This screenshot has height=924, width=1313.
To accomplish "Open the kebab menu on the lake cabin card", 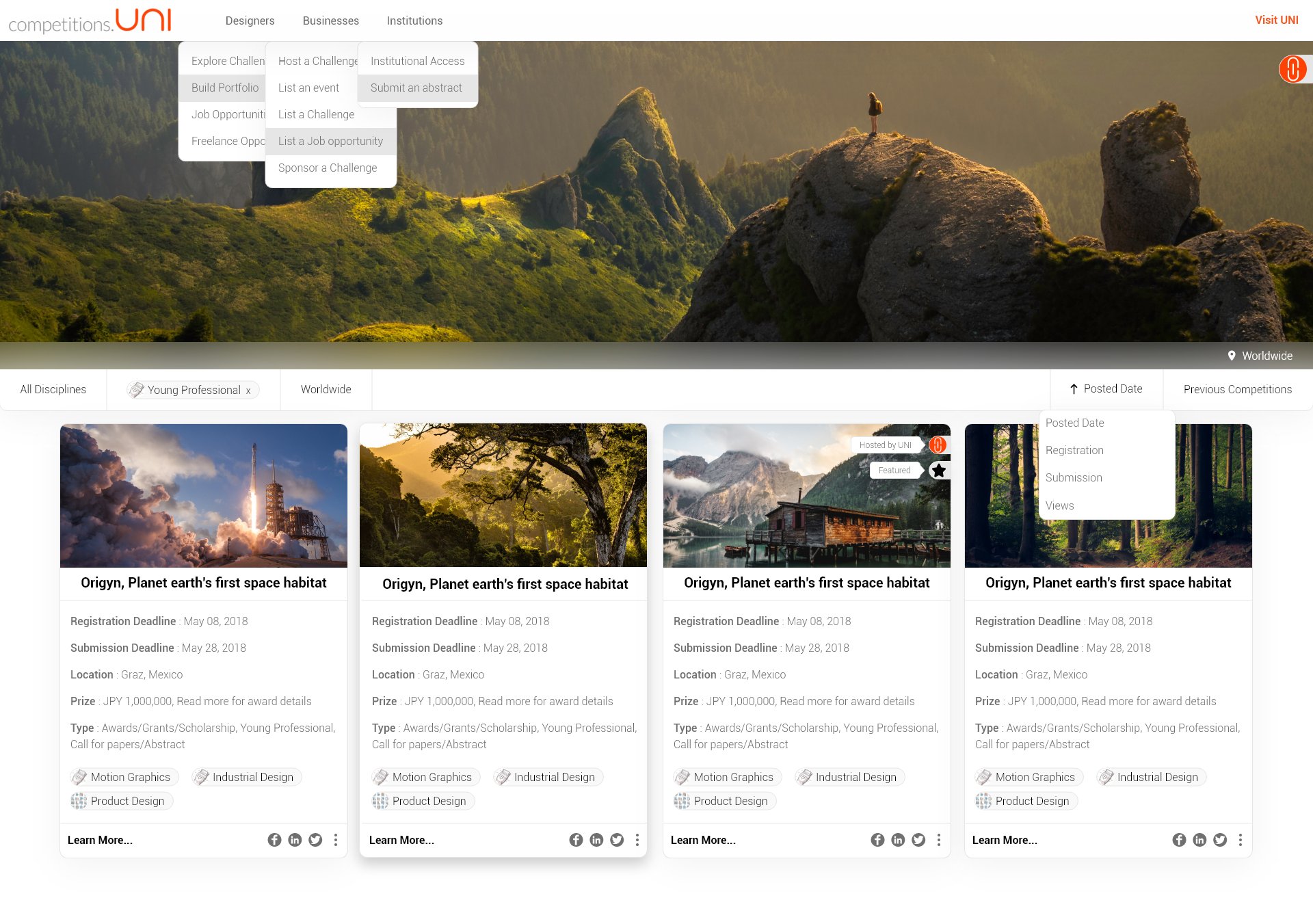I will coord(939,840).
